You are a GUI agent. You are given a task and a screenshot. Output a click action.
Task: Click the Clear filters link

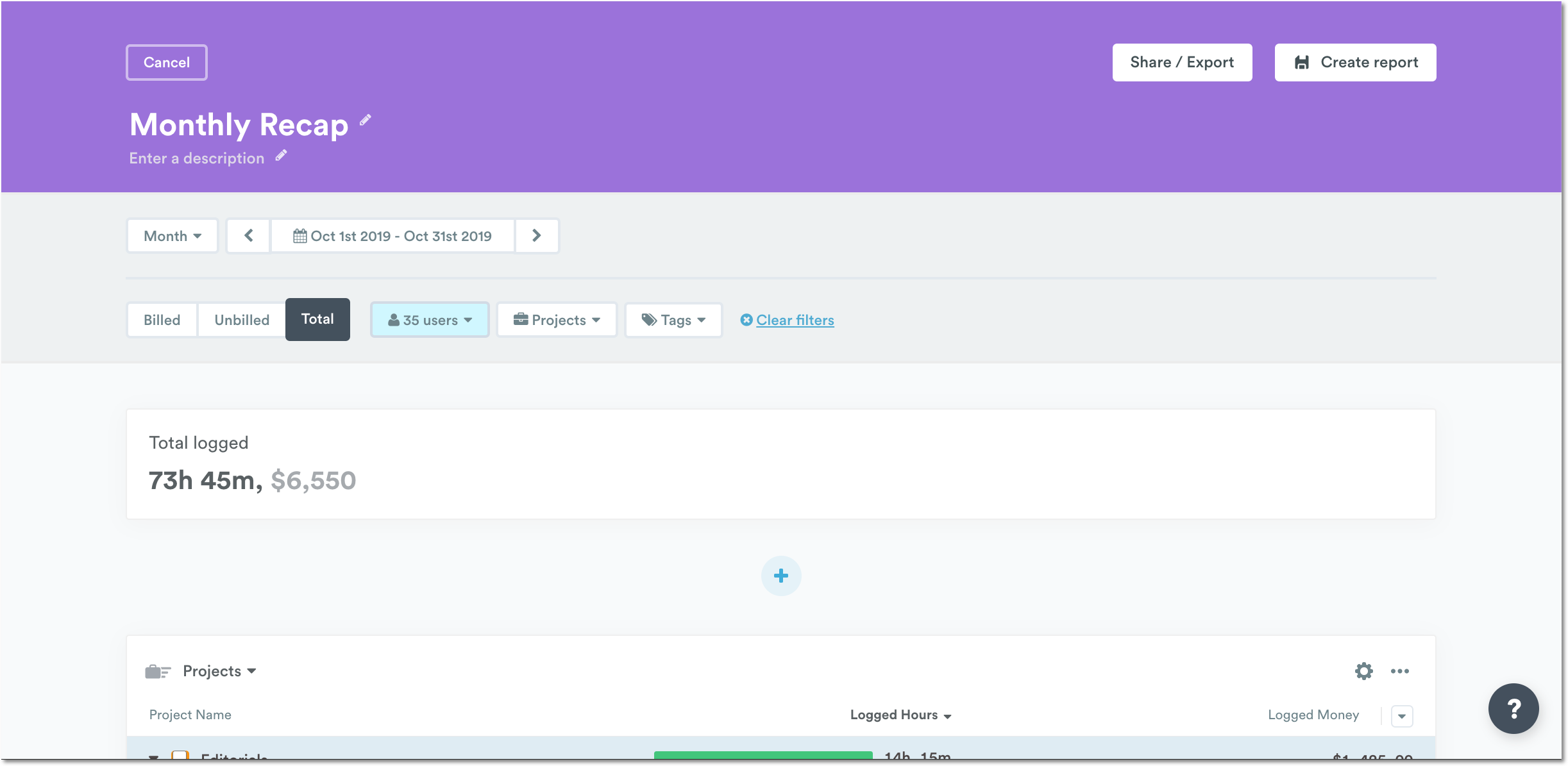point(795,320)
